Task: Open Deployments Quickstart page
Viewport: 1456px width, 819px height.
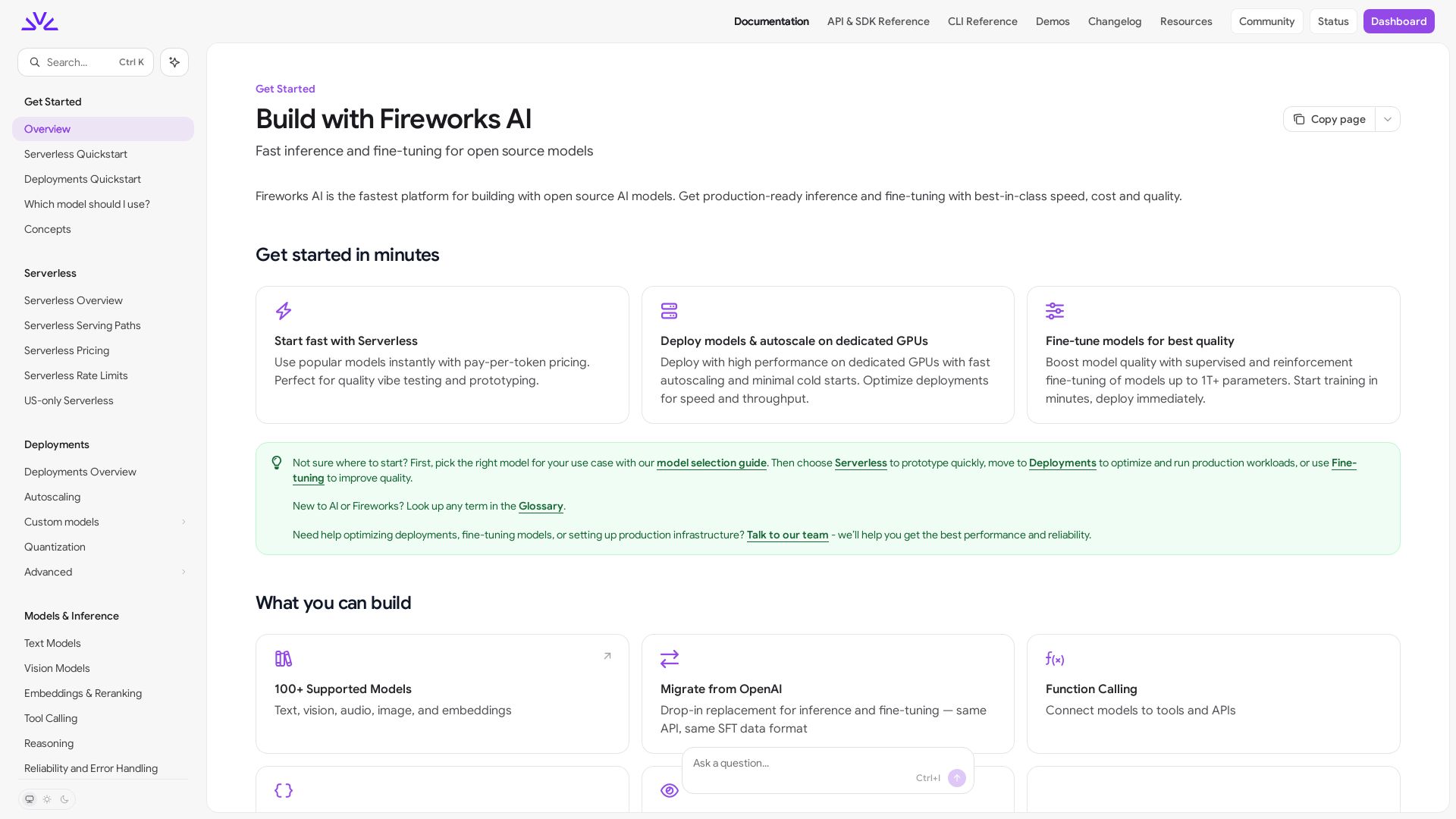Action: (103, 179)
